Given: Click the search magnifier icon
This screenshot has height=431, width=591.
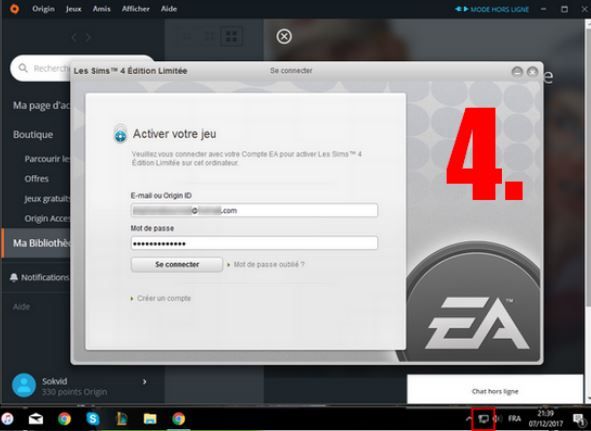Looking at the screenshot, I should (x=23, y=68).
